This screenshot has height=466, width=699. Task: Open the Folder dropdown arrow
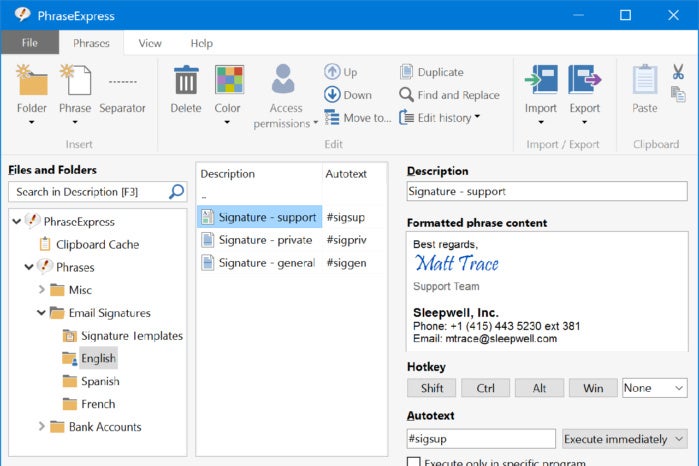pyautogui.click(x=32, y=123)
